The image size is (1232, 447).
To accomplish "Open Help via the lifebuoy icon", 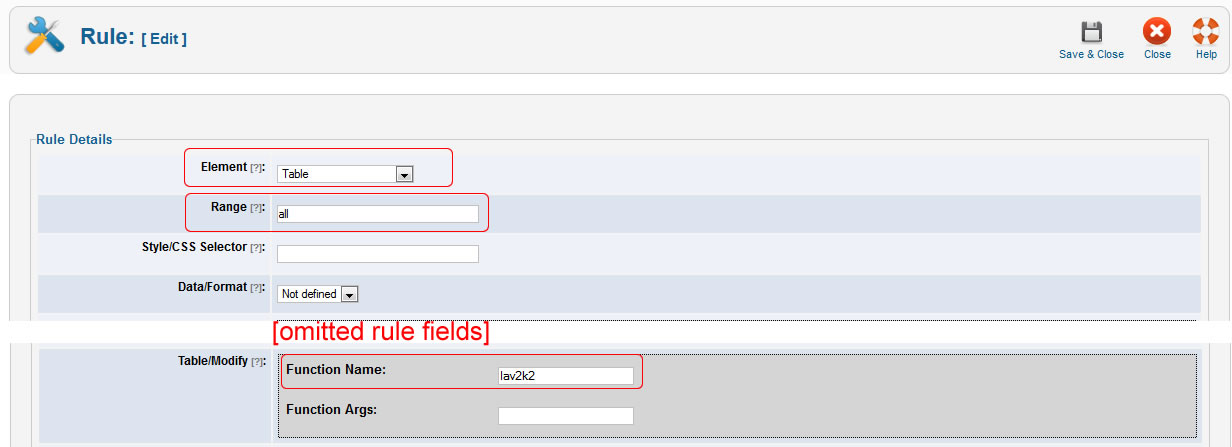I will [1206, 32].
